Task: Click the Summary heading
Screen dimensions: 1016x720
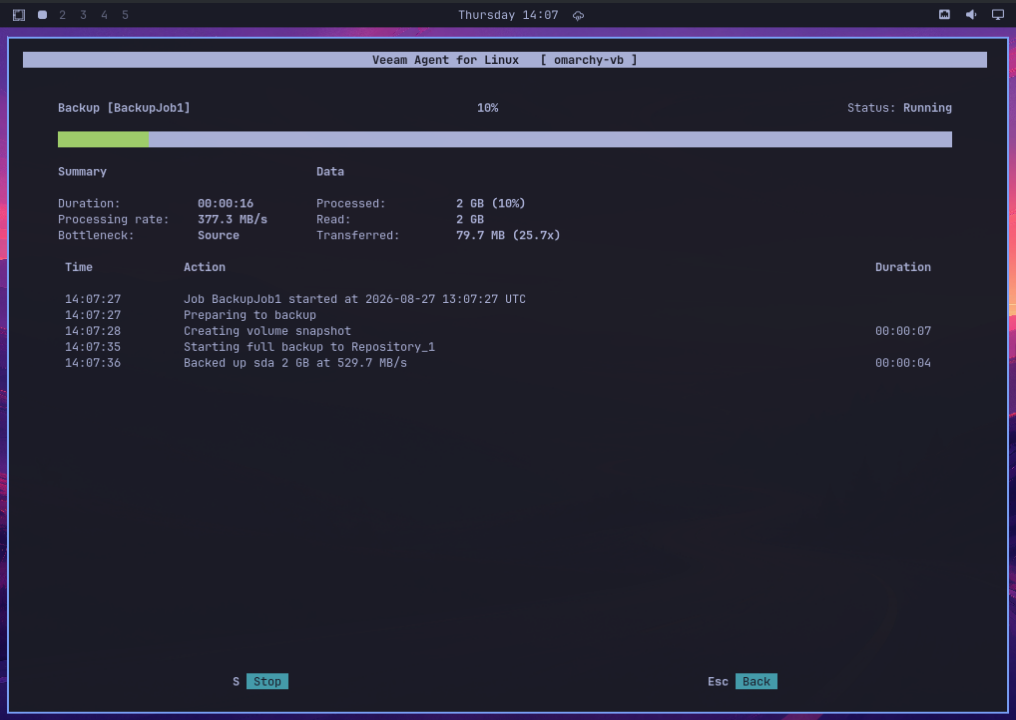Action: (x=82, y=172)
